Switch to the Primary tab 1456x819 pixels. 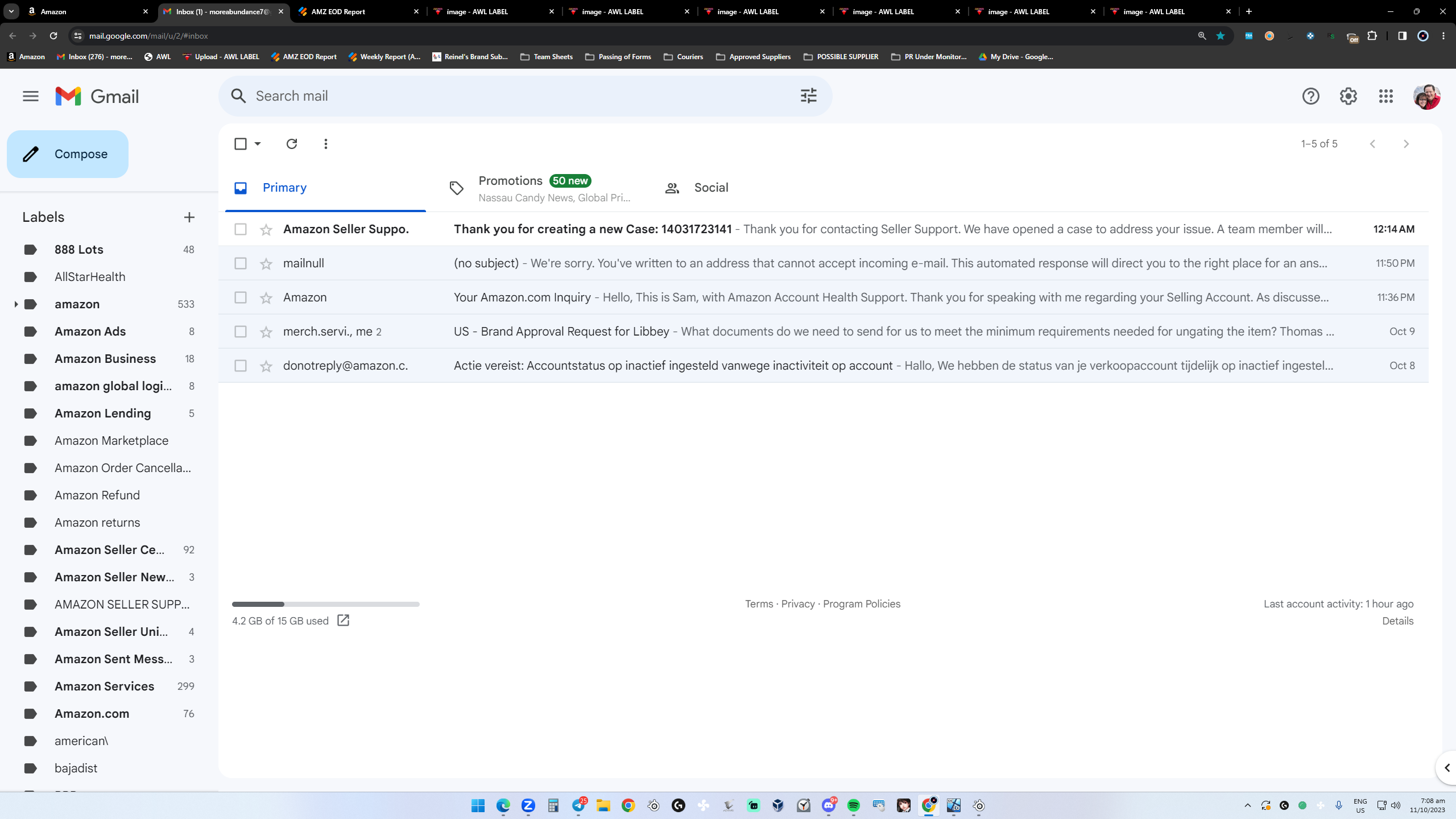pyautogui.click(x=325, y=188)
